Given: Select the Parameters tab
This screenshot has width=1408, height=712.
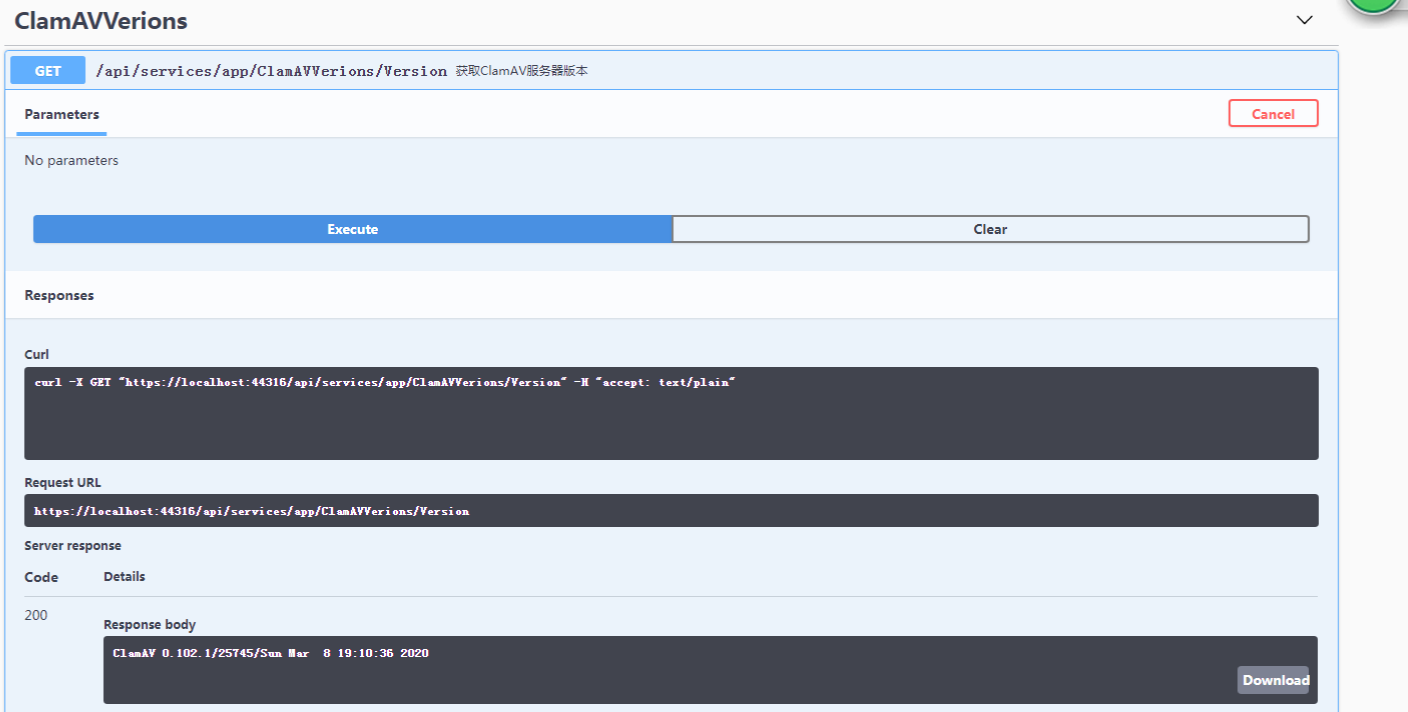Looking at the screenshot, I should [x=62, y=115].
